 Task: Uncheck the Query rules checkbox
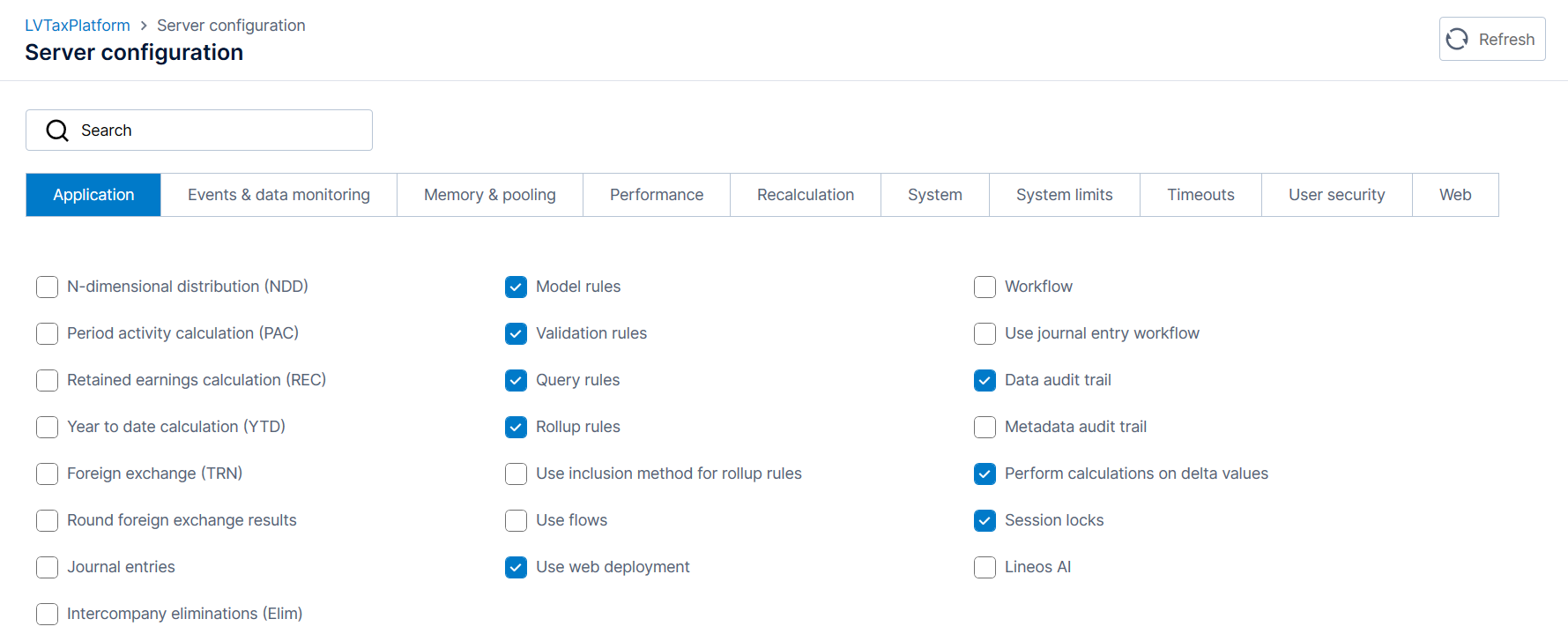coord(516,380)
